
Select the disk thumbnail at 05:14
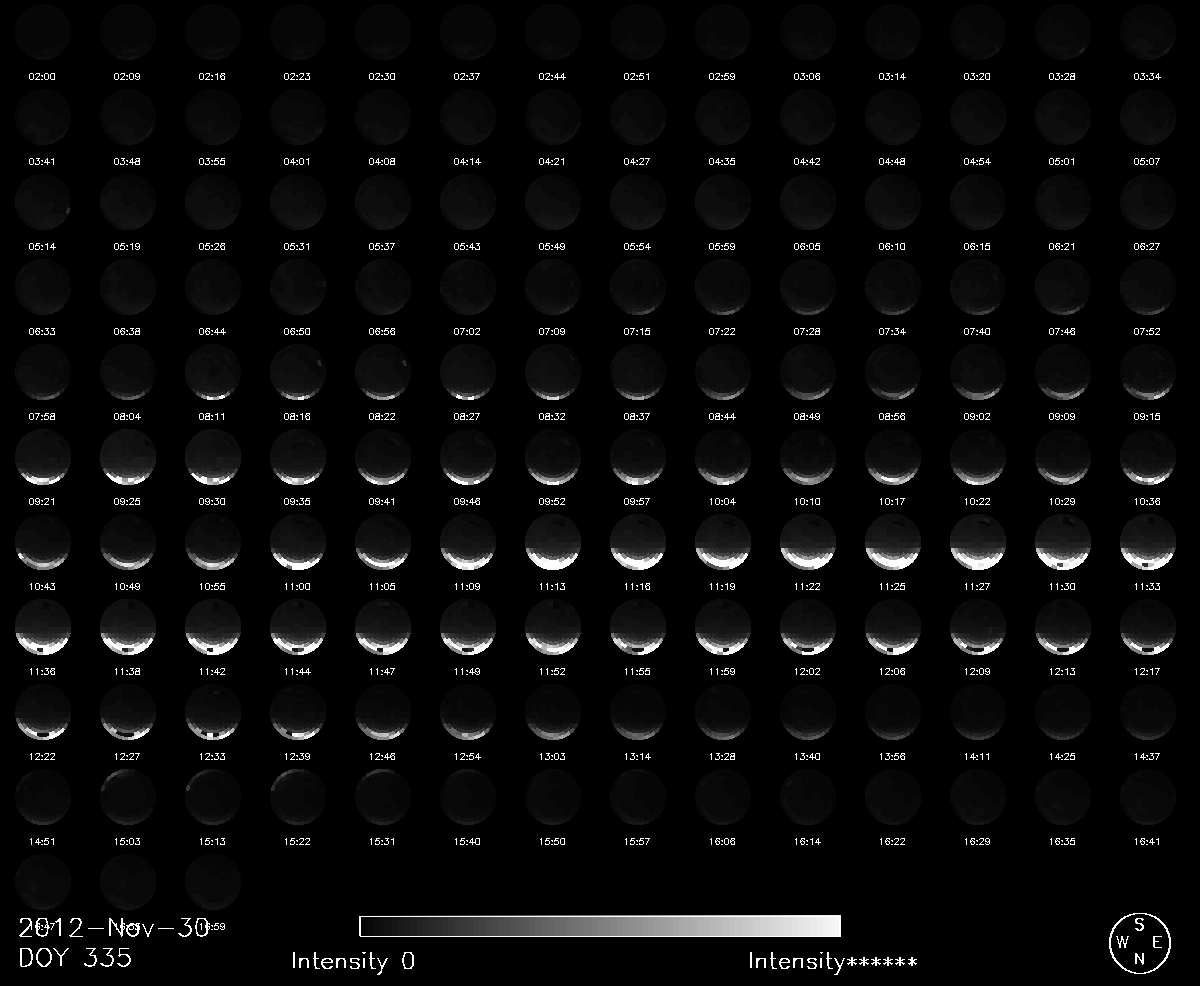coord(43,201)
